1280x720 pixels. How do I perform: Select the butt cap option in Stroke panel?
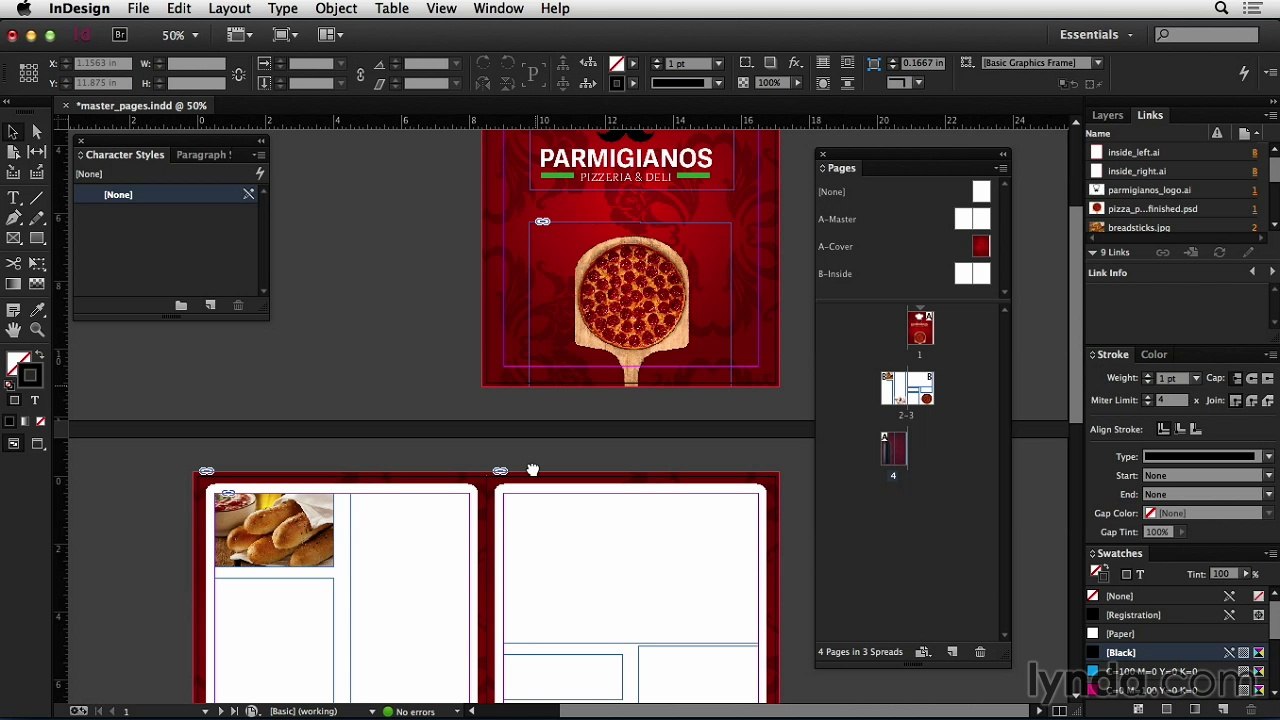(x=1237, y=378)
